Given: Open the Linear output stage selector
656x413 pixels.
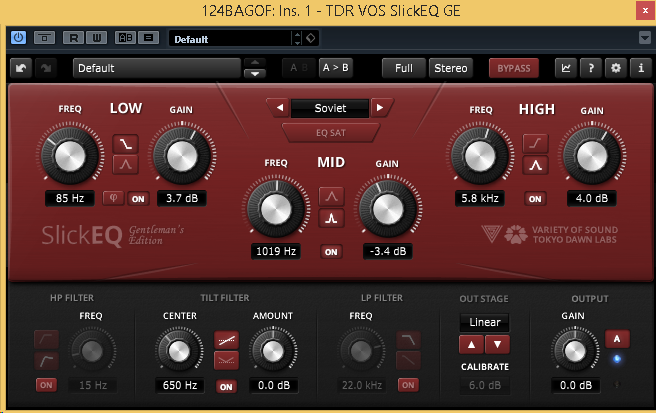Looking at the screenshot, I should (x=485, y=323).
